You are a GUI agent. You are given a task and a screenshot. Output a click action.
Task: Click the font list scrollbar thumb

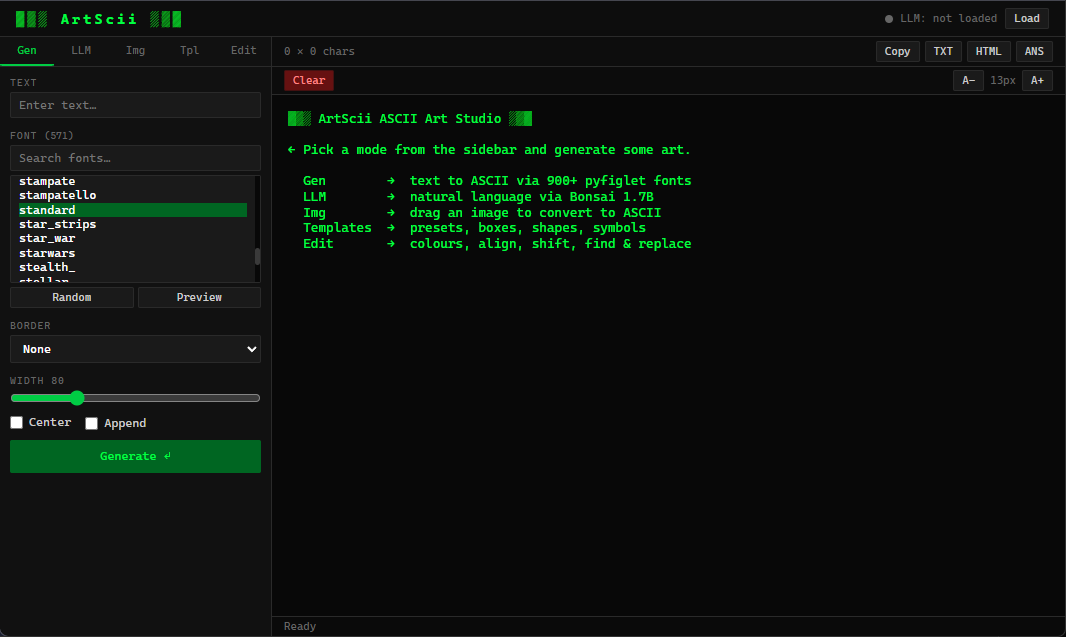[x=257, y=256]
